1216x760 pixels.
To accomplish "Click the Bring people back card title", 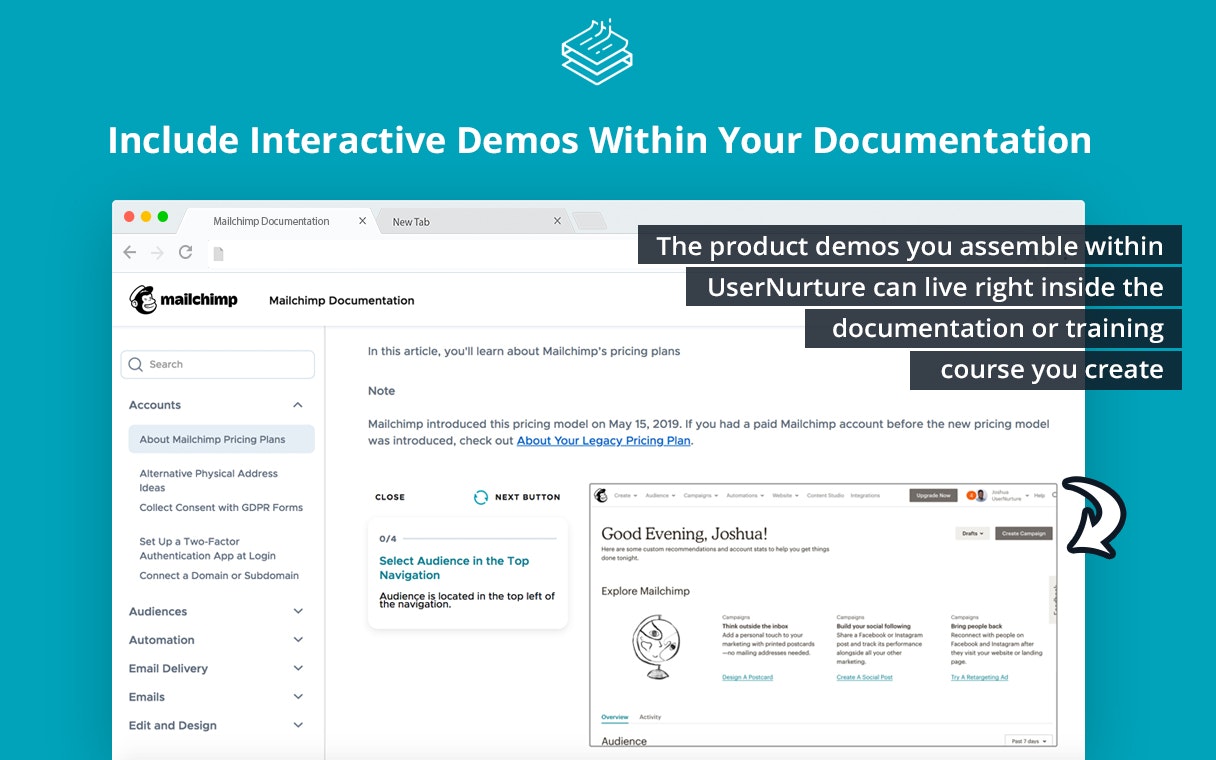I will coord(978,626).
